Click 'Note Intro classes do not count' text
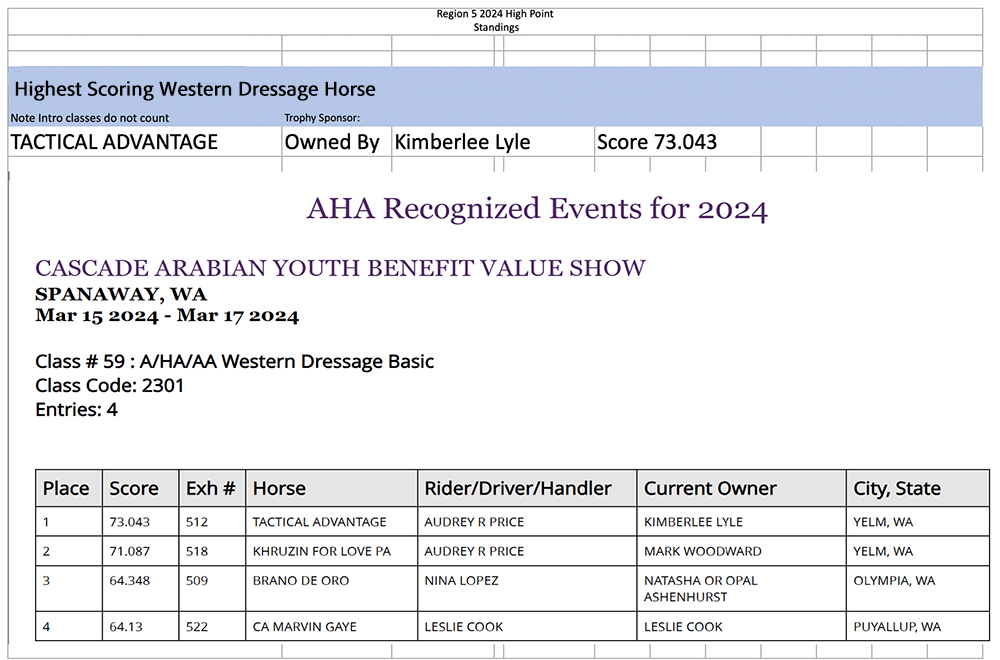This screenshot has width=1000, height=660. pos(90,118)
